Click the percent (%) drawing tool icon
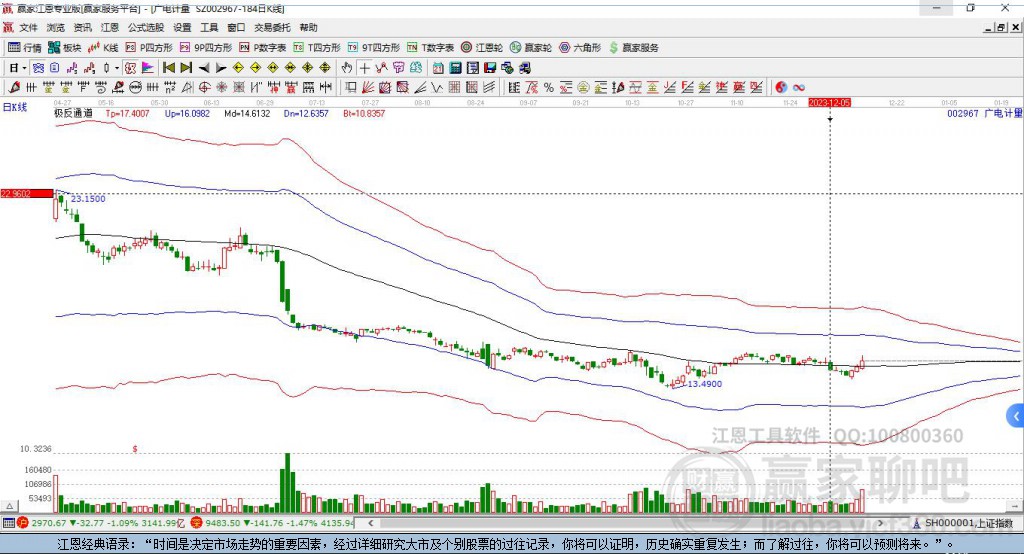The image size is (1024, 554). [548, 87]
